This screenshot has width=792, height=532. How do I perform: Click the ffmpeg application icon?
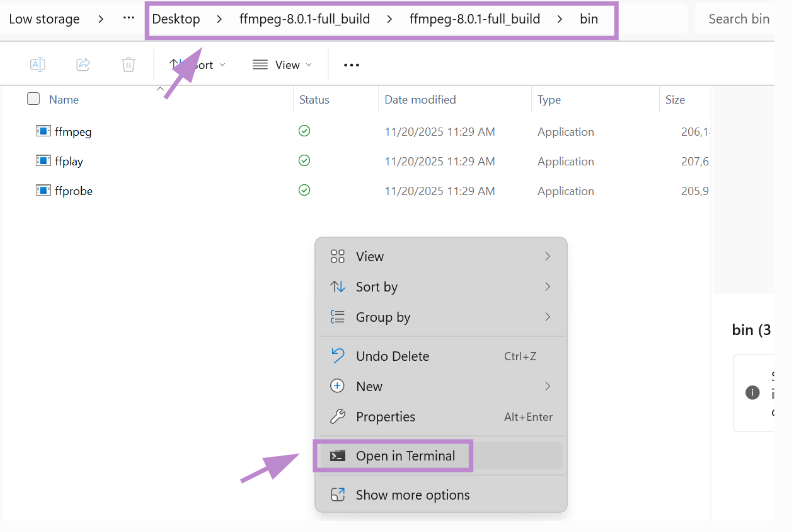[x=43, y=131]
